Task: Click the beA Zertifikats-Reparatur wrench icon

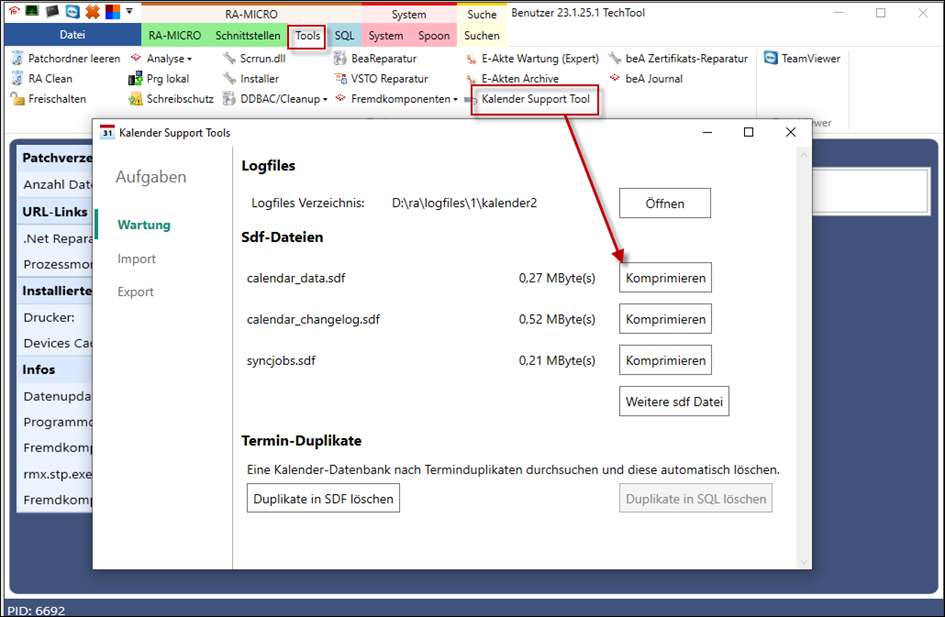Action: [x=615, y=58]
